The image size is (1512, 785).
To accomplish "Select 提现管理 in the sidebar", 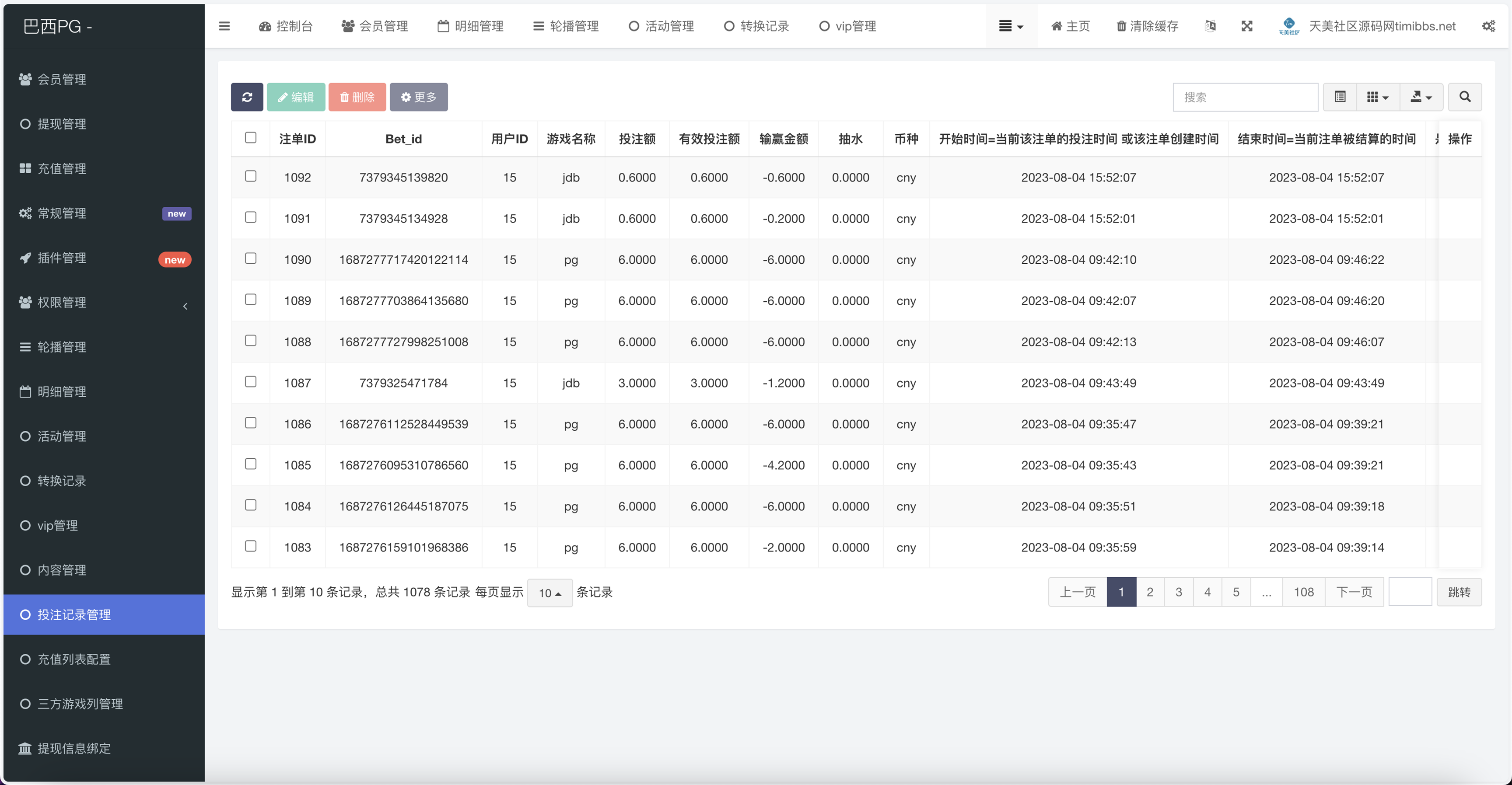I will [62, 124].
